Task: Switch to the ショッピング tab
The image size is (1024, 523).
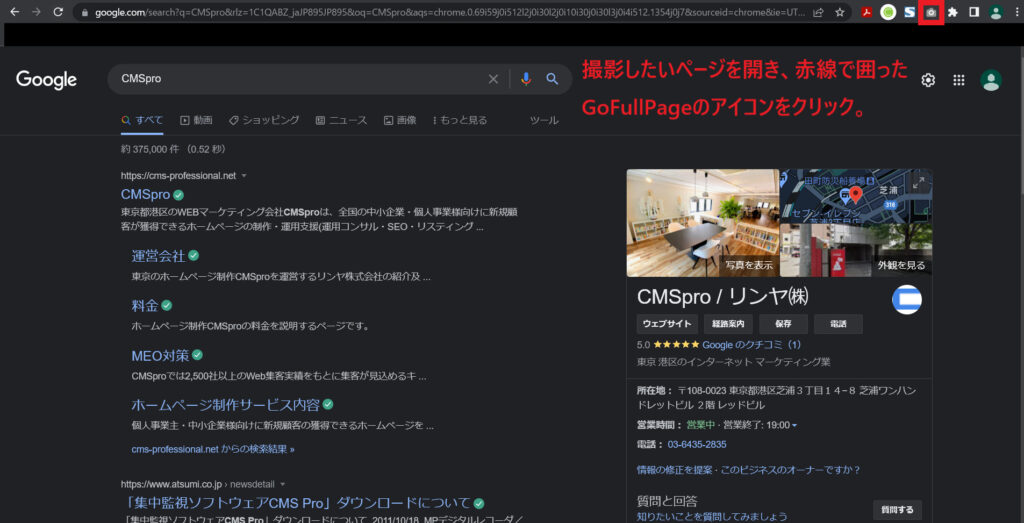Action: pos(264,120)
